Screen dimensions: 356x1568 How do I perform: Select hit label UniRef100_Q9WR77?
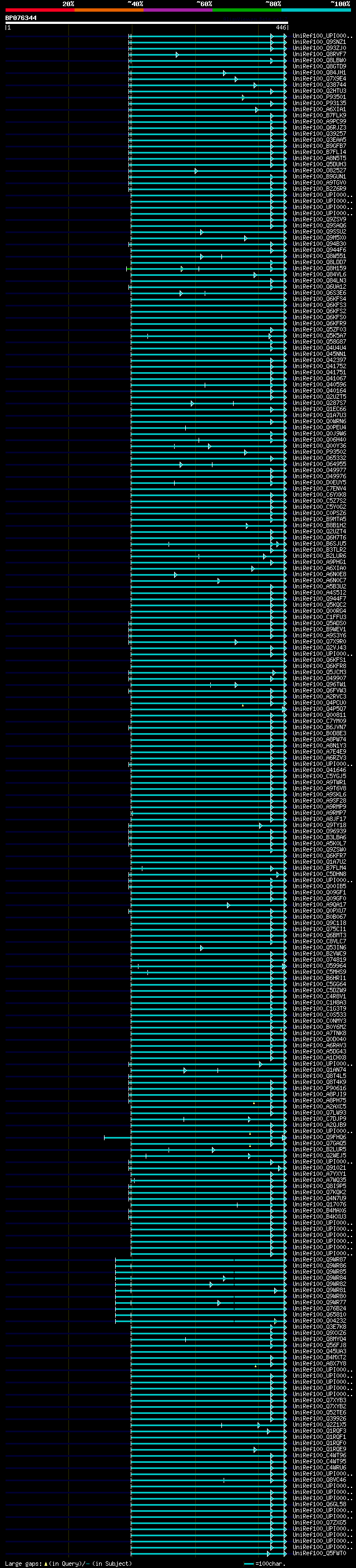(319, 1303)
